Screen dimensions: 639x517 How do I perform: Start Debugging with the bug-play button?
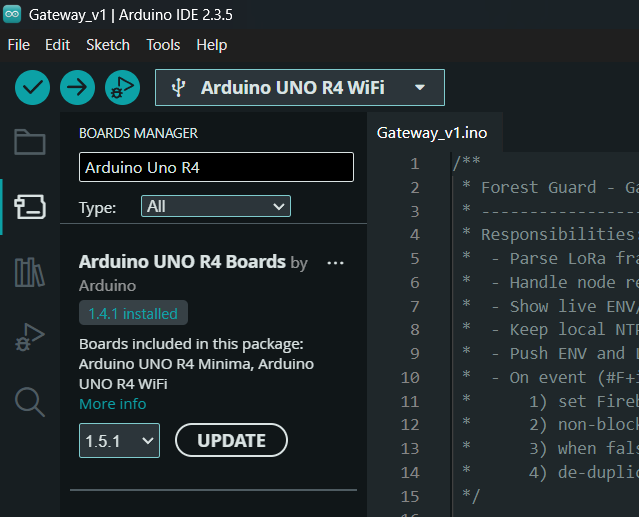coord(122,87)
